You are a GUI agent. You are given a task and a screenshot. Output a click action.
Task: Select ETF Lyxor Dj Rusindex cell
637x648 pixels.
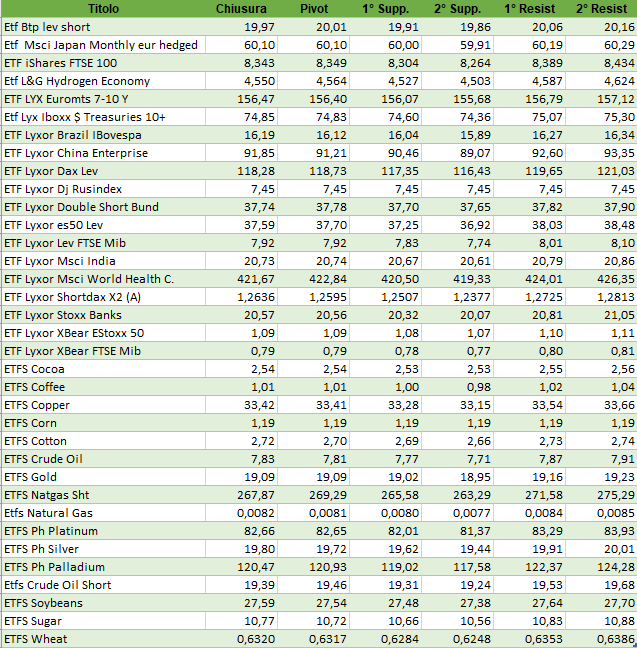tap(103, 189)
